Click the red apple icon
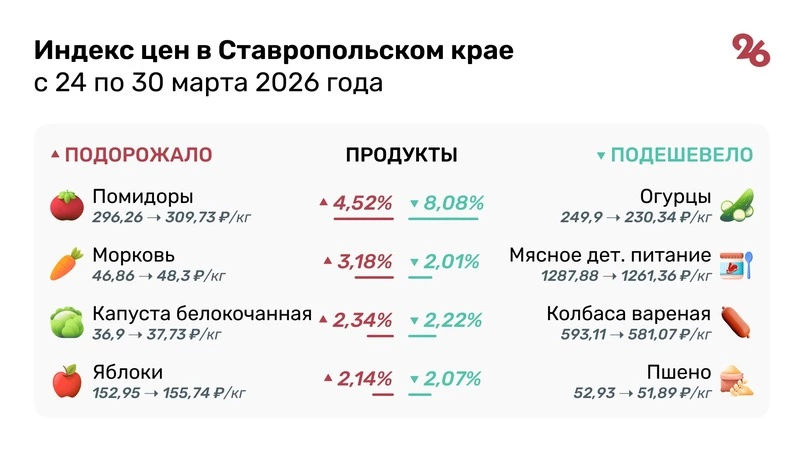 [66, 381]
